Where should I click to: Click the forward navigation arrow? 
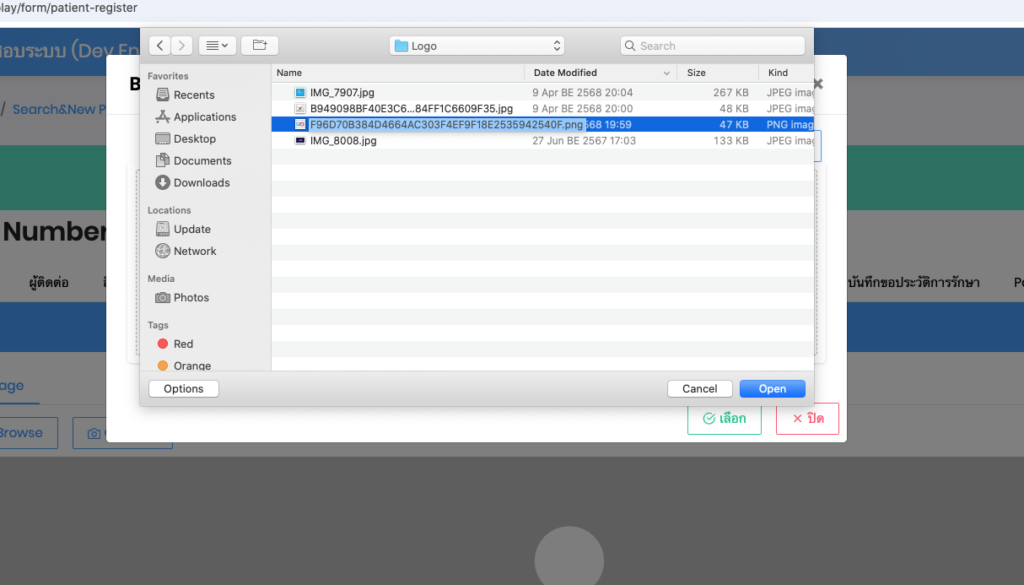pyautogui.click(x=183, y=46)
